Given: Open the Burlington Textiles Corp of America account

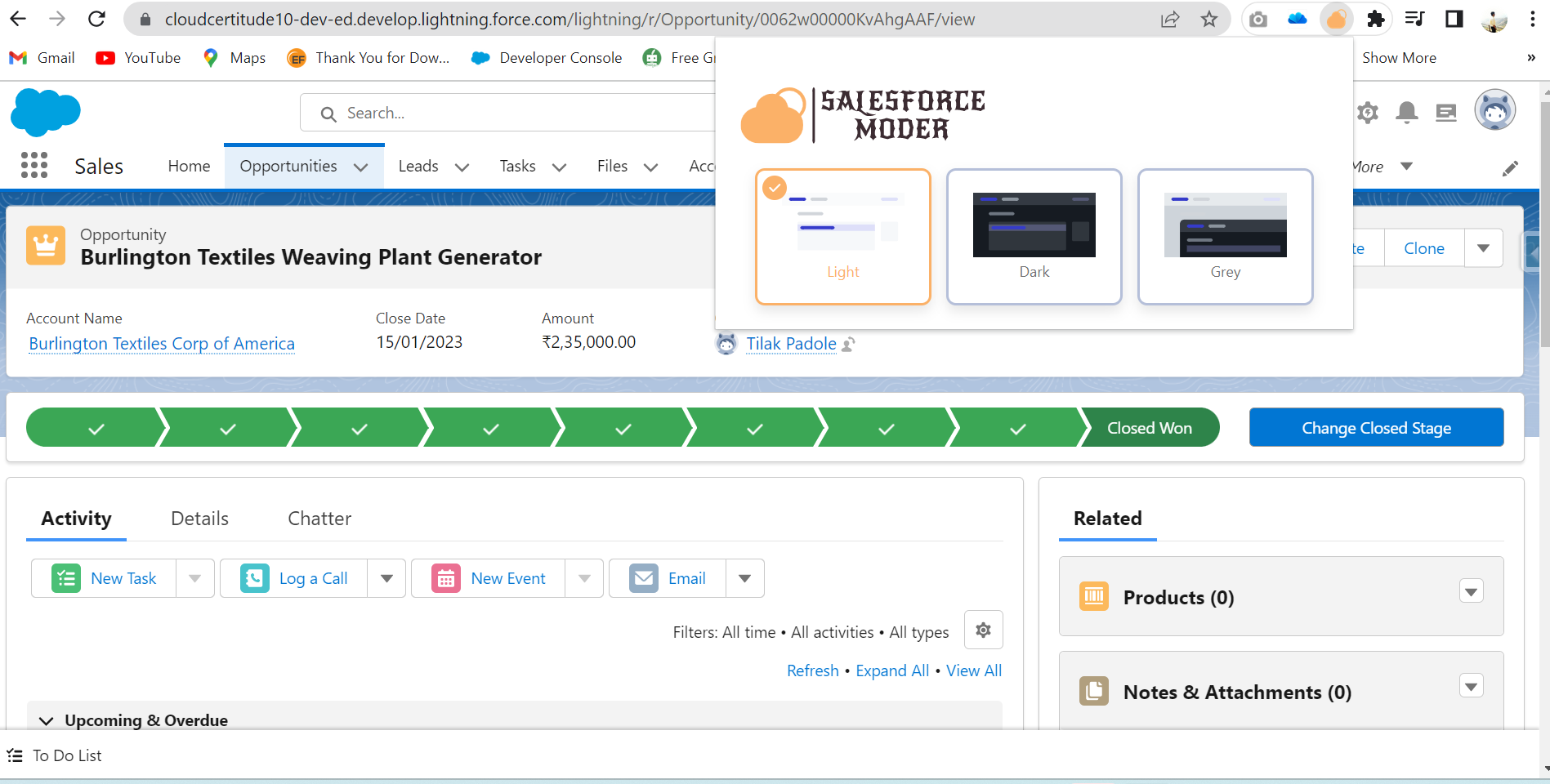Looking at the screenshot, I should [x=161, y=343].
